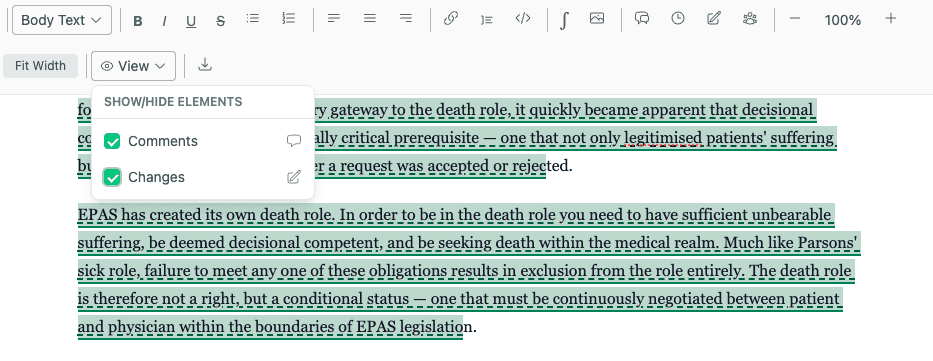
Task: Uncheck the Comments checkbox
Action: pyautogui.click(x=112, y=142)
